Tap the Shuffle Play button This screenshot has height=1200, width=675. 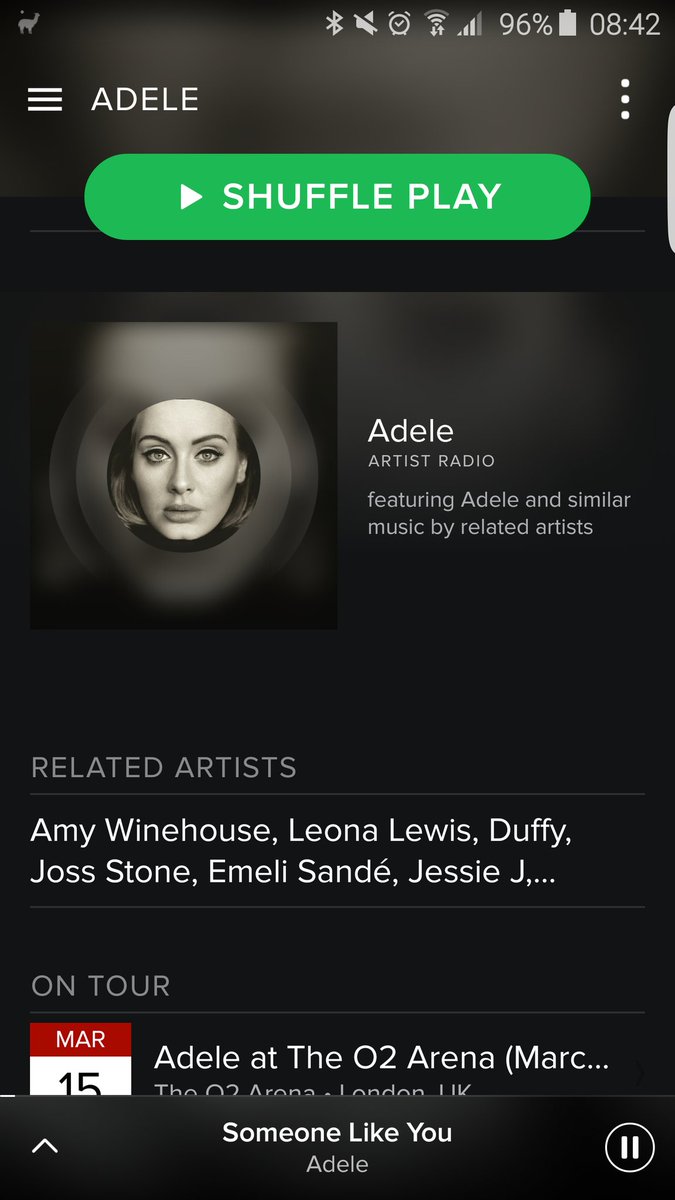coord(337,197)
